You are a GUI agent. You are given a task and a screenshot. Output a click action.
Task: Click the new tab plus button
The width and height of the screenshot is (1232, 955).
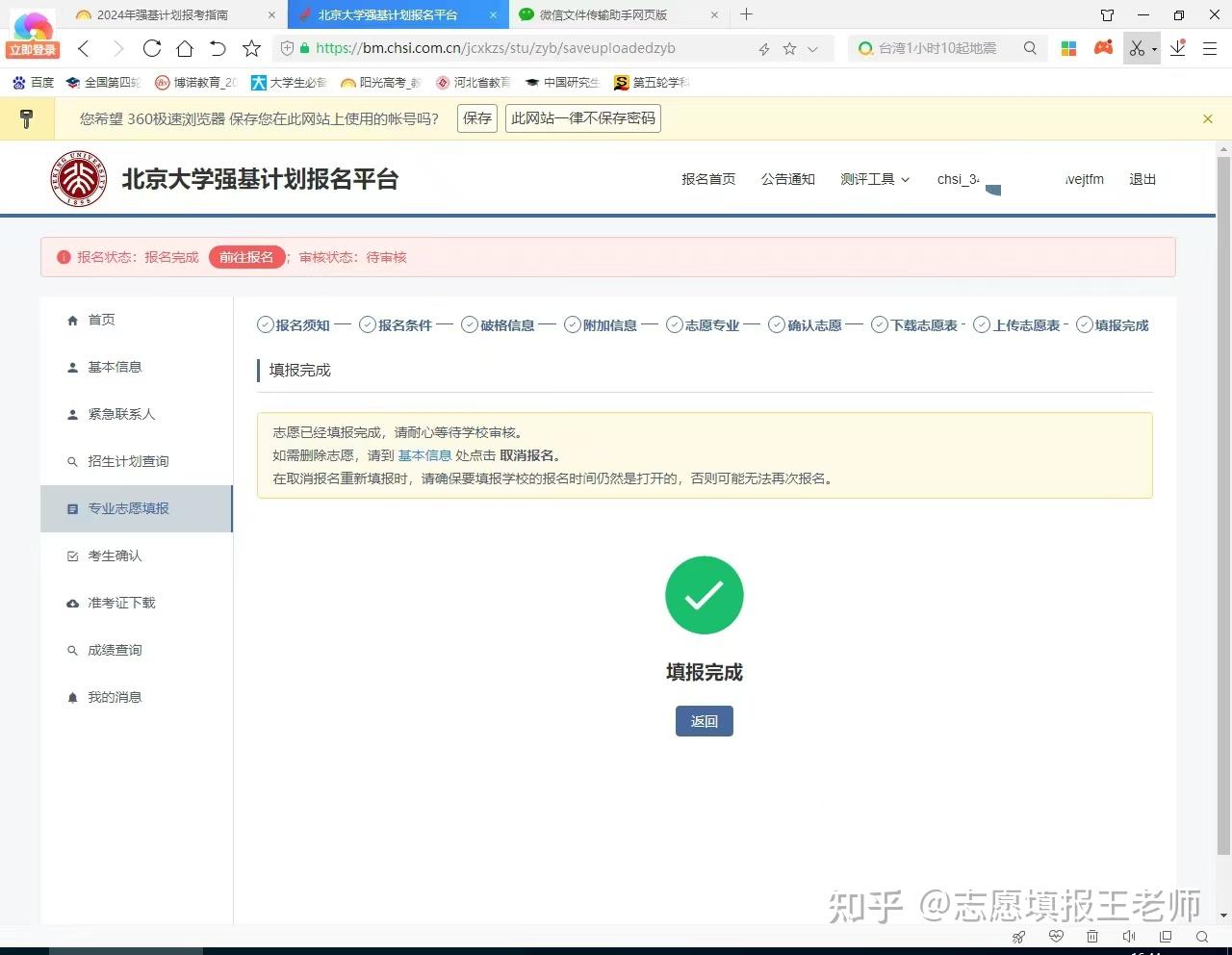747,14
